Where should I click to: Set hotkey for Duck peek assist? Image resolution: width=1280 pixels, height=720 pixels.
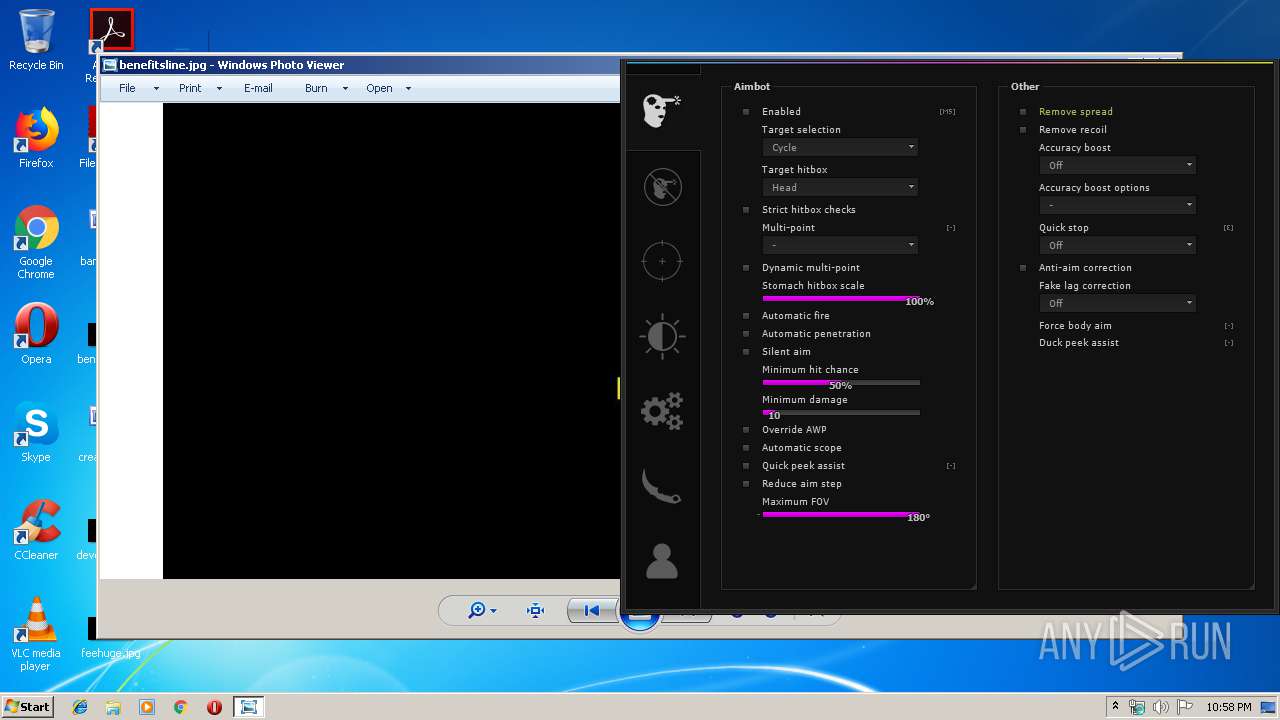(1229, 343)
